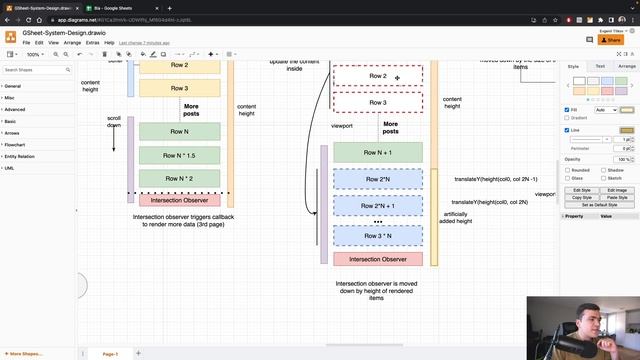Open the Arrange menu
640x360 pixels.
72,42
